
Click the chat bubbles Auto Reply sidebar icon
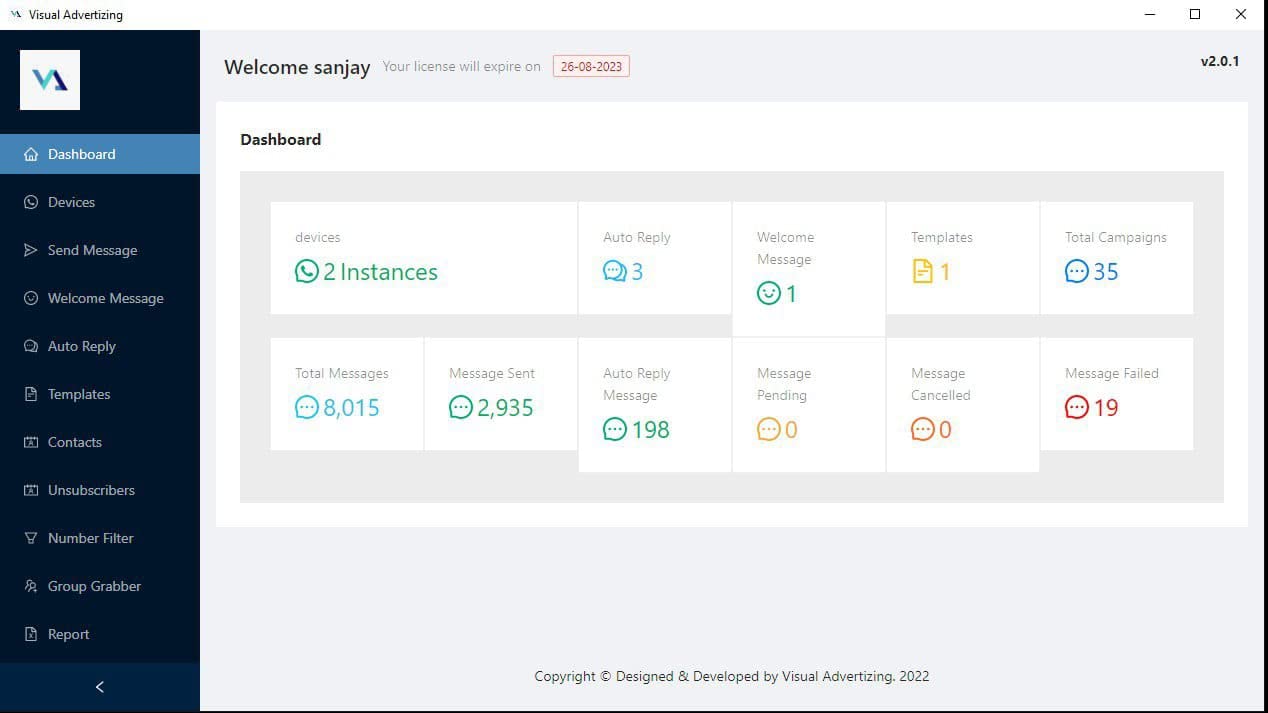(x=30, y=346)
